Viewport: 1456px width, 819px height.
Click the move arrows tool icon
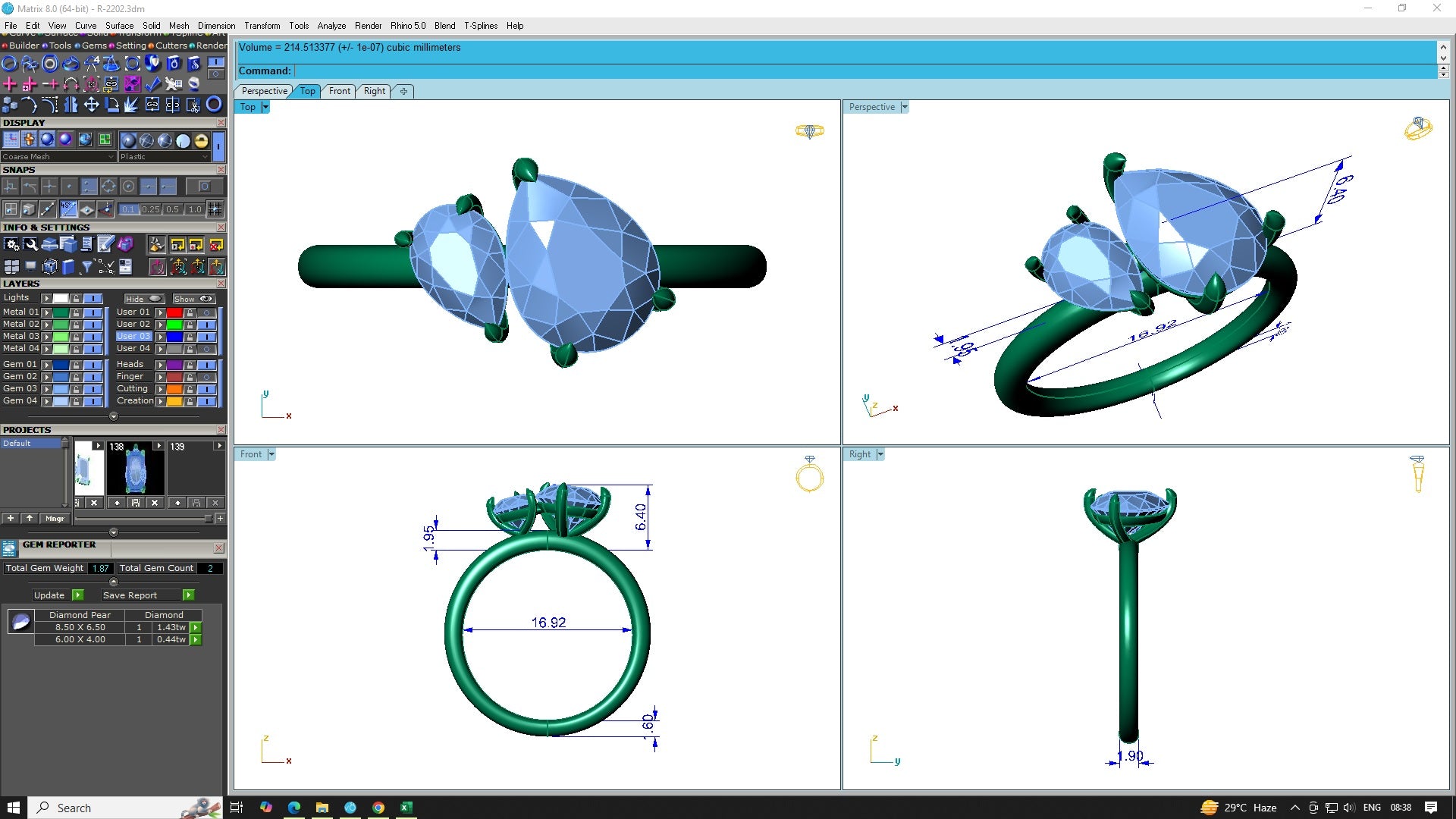tap(91, 105)
